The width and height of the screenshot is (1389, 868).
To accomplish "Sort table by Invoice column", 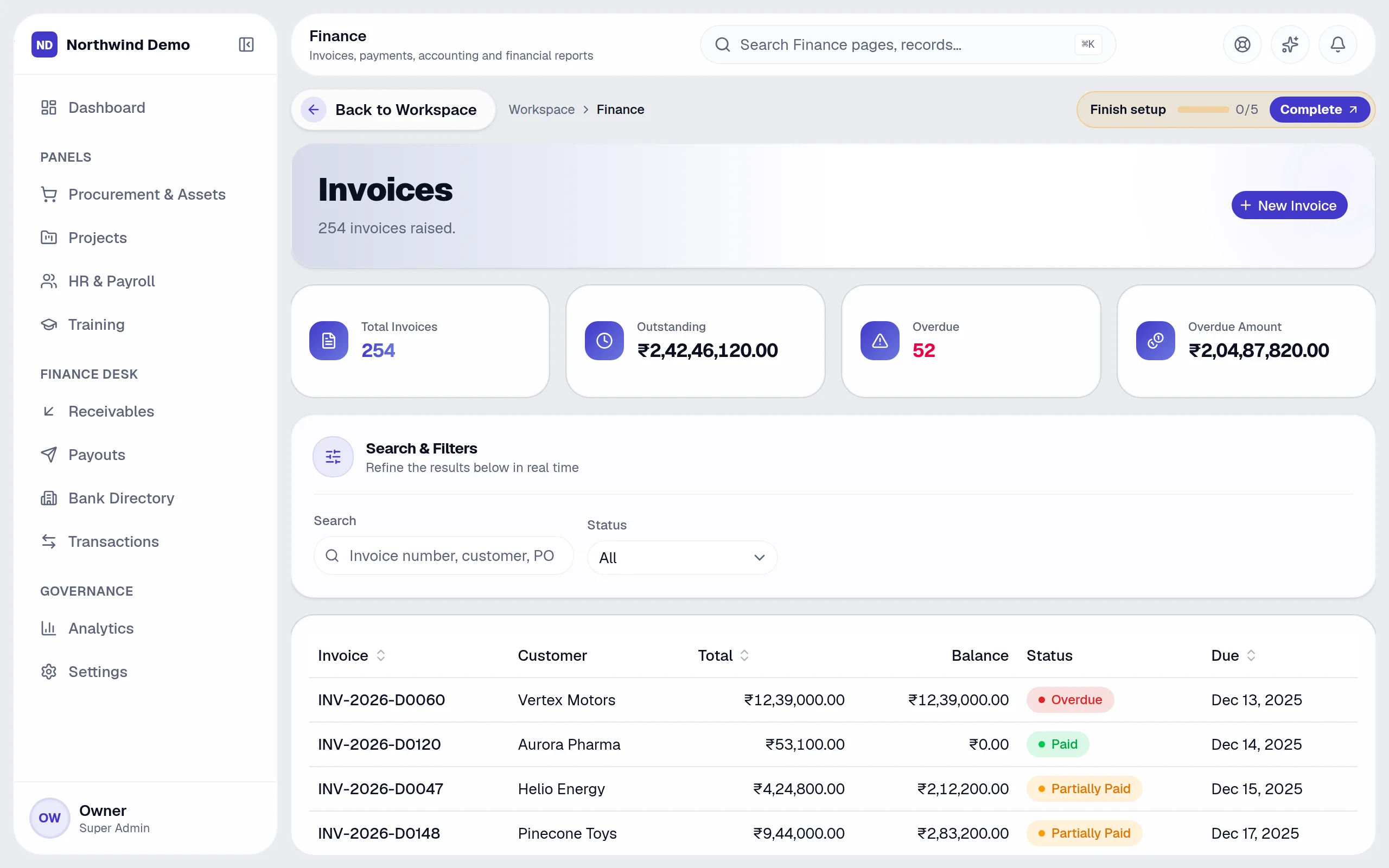I will (x=351, y=655).
